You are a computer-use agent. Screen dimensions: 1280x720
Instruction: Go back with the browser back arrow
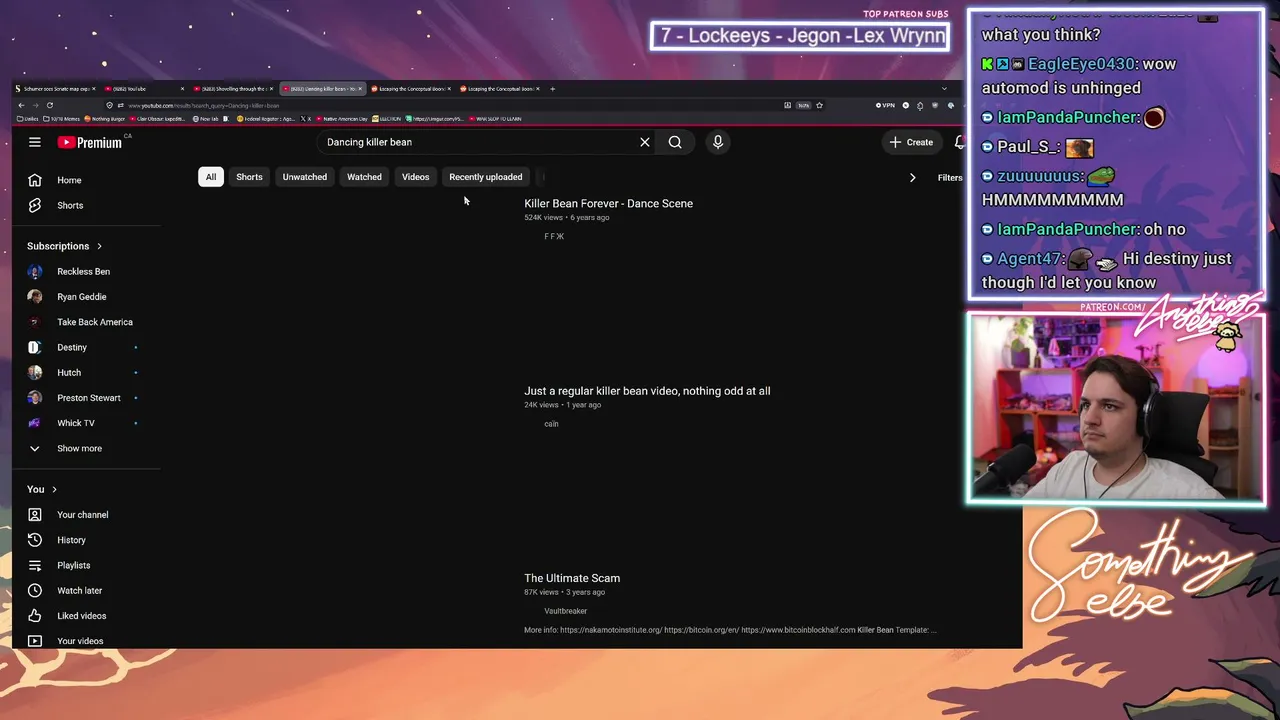pyautogui.click(x=21, y=105)
